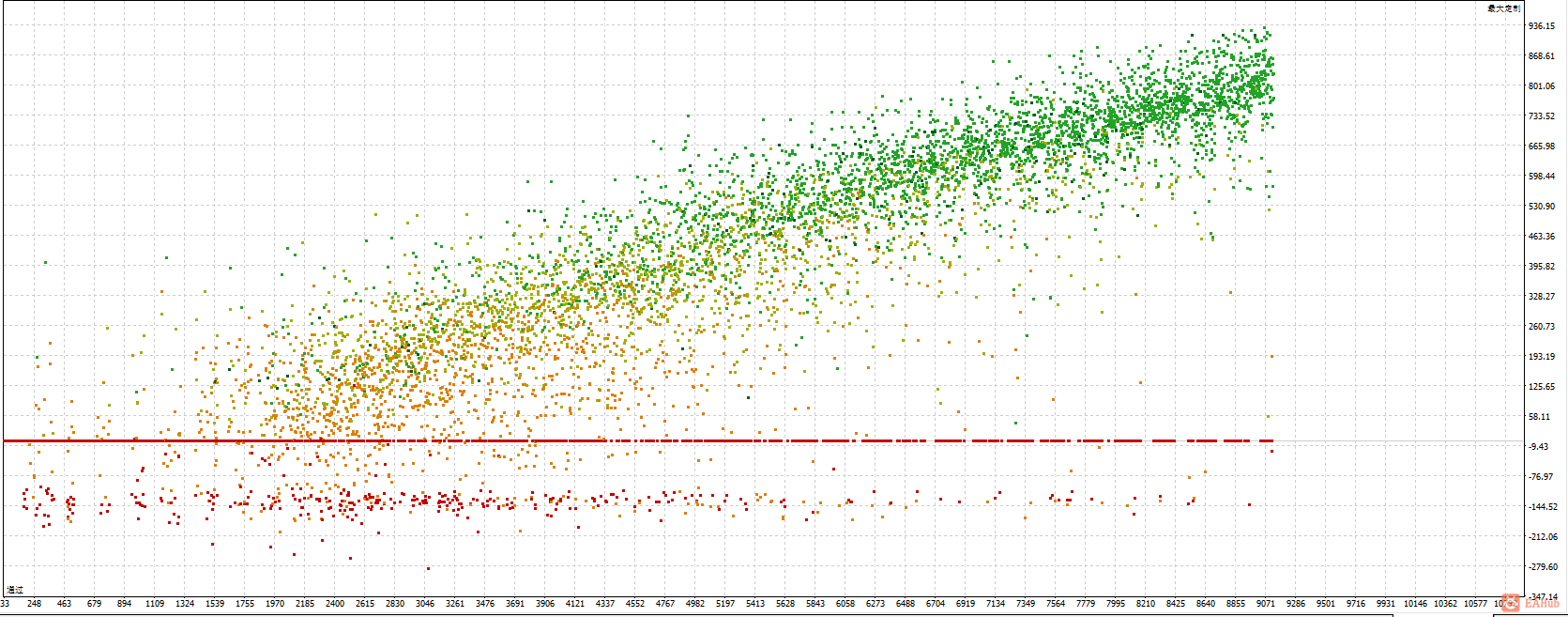Click the 395.82 Y-axis label
The width and height of the screenshot is (1568, 617).
click(x=1542, y=267)
